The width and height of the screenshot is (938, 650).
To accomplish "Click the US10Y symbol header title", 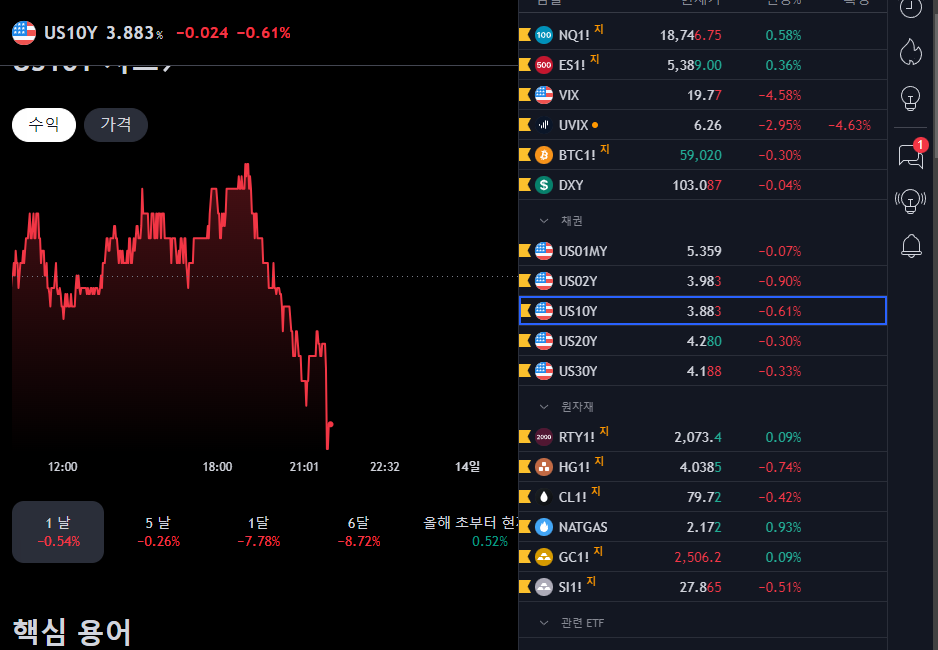I will [x=70, y=33].
